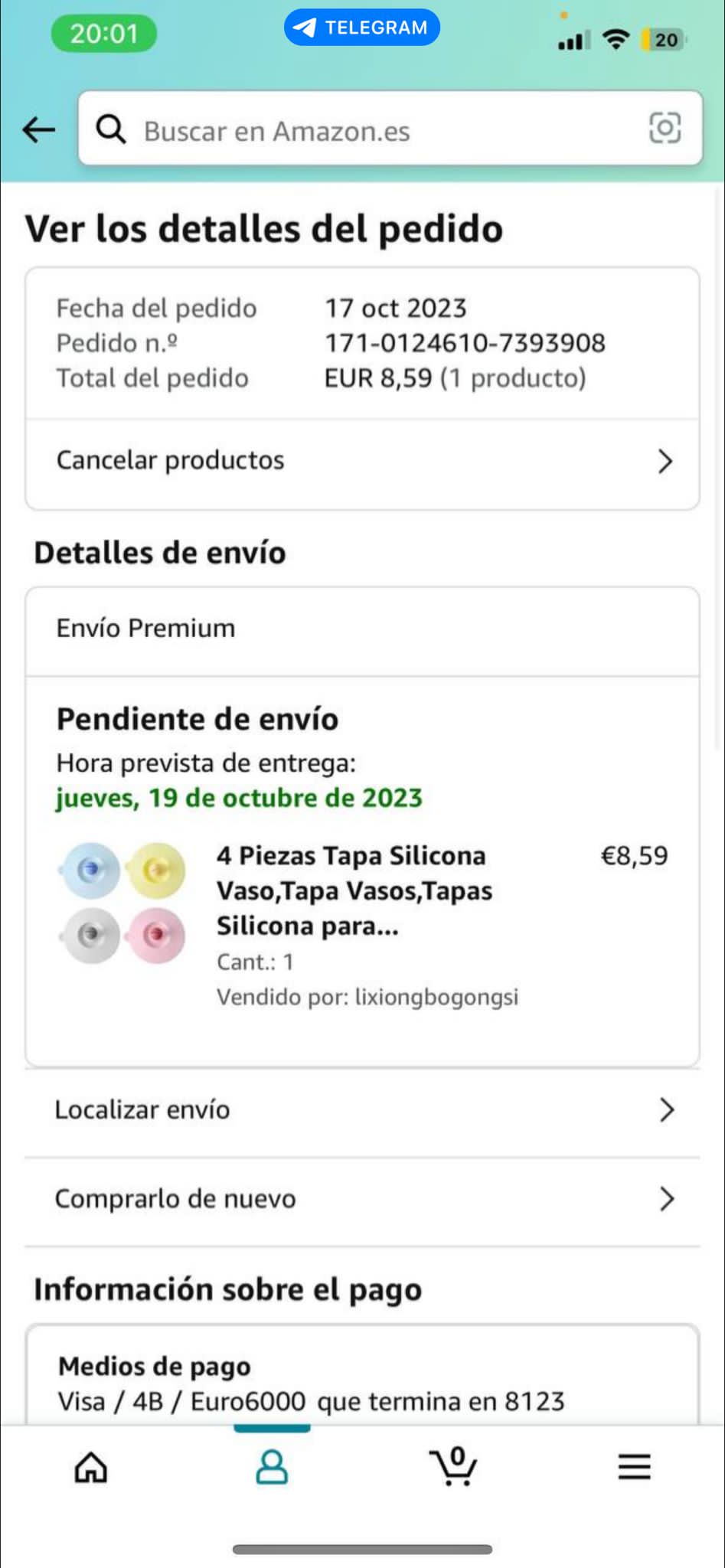This screenshot has width=725, height=1568.
Task: Open the account profile tab
Action: (x=271, y=1467)
